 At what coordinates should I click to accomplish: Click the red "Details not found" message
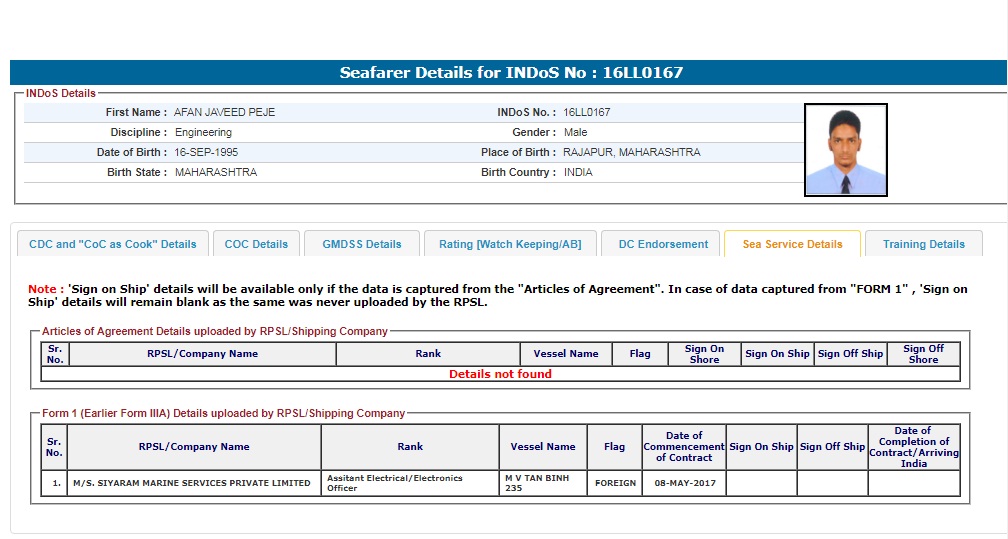(x=500, y=374)
